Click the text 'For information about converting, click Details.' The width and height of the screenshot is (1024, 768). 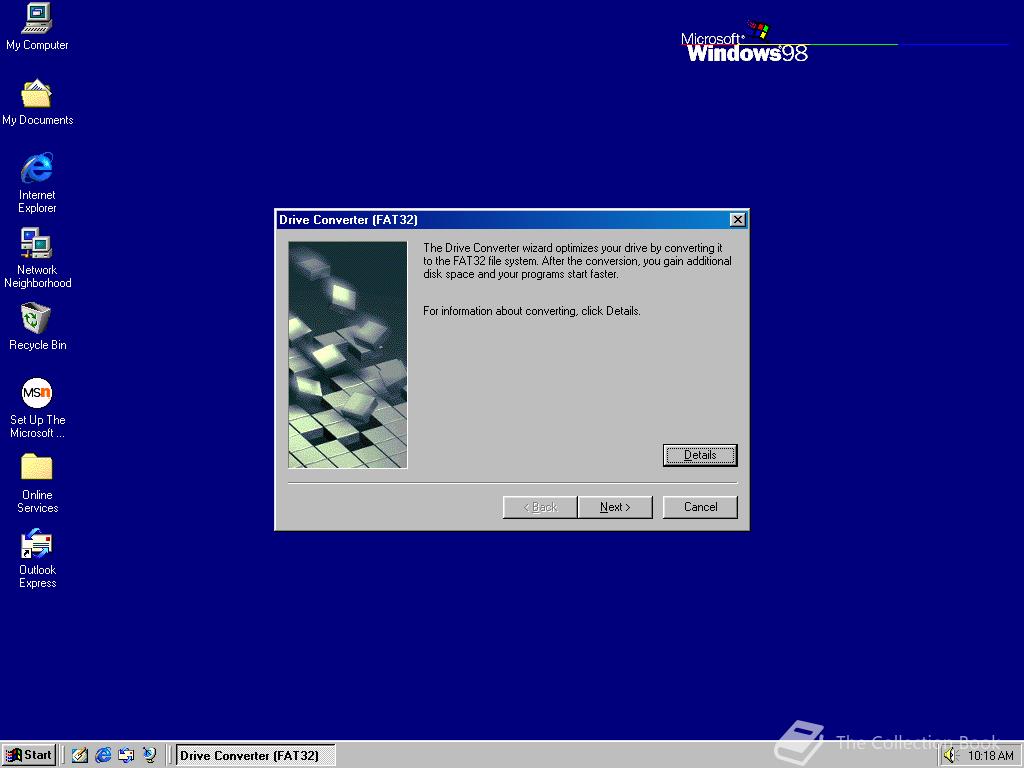click(532, 311)
